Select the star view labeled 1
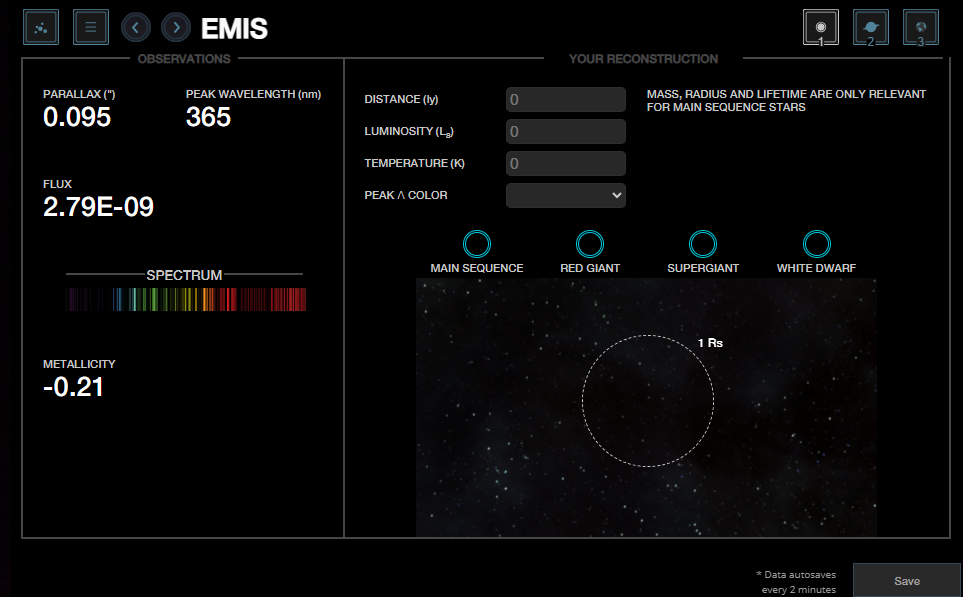This screenshot has width=963, height=597. 820,27
